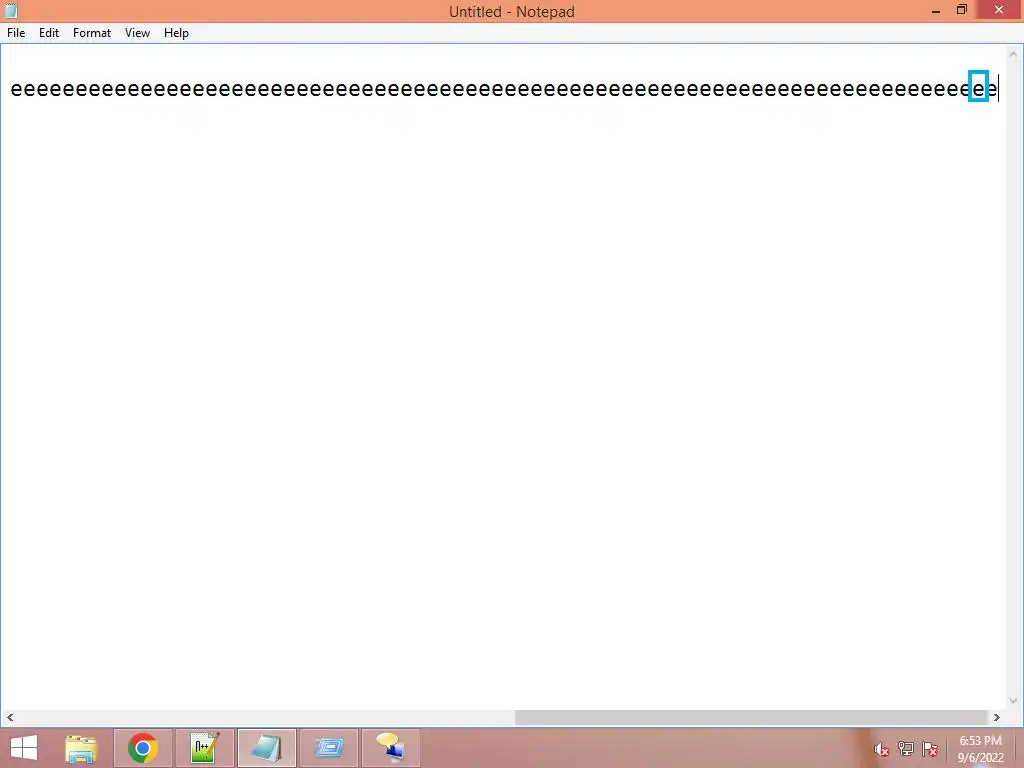Click the Windows Start button

[x=24, y=748]
